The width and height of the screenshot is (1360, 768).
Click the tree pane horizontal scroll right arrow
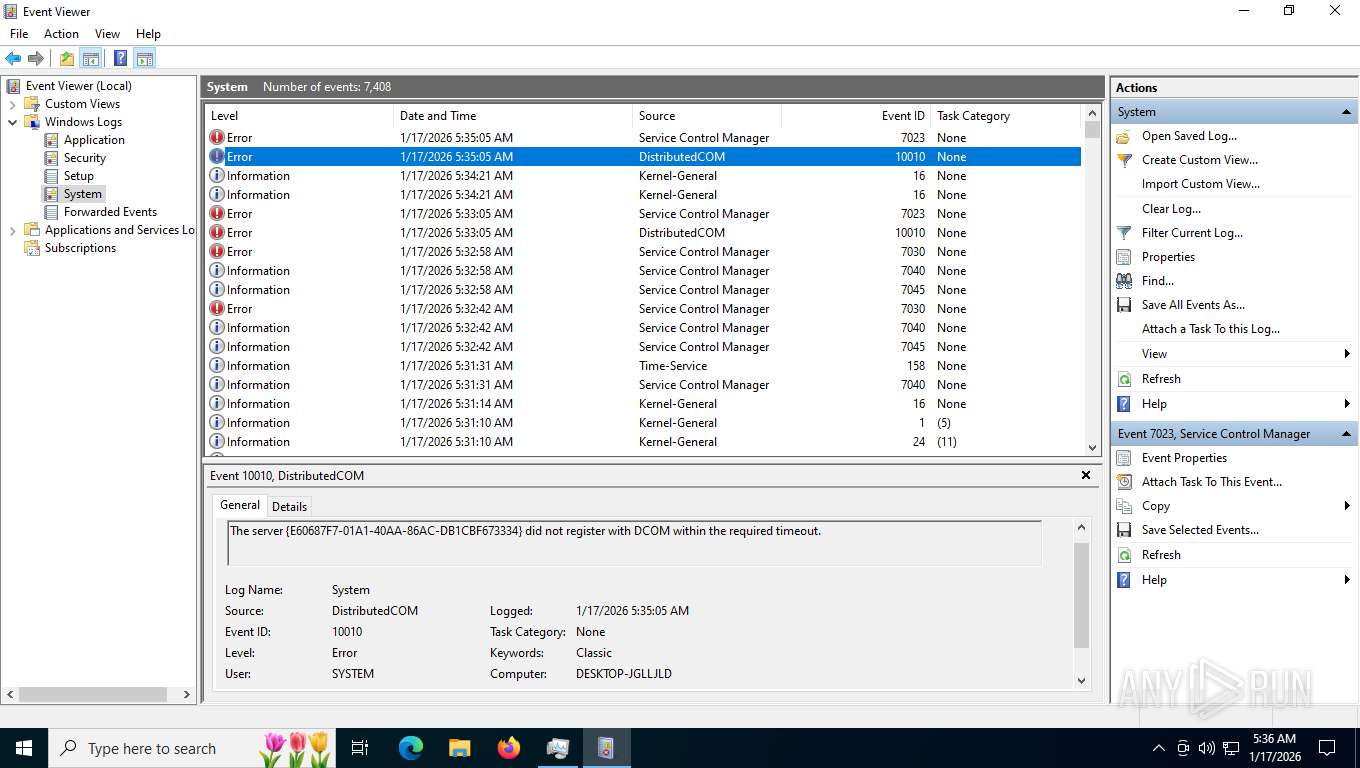[186, 694]
